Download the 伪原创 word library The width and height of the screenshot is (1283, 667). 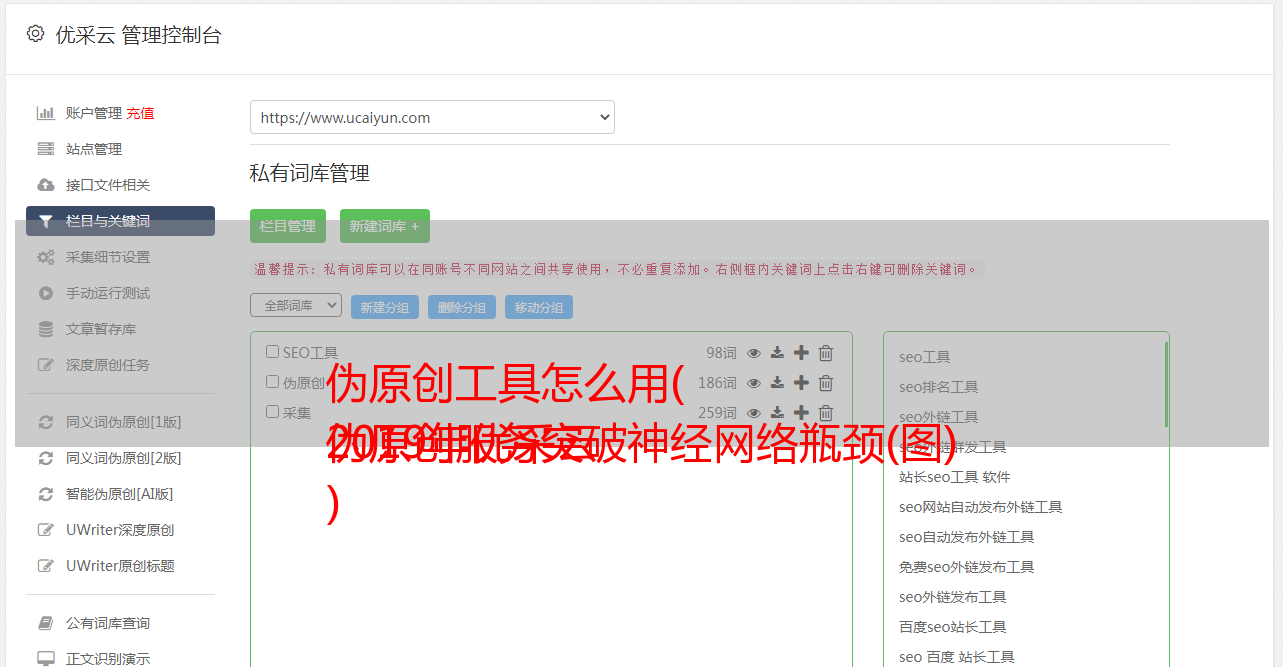click(x=778, y=383)
